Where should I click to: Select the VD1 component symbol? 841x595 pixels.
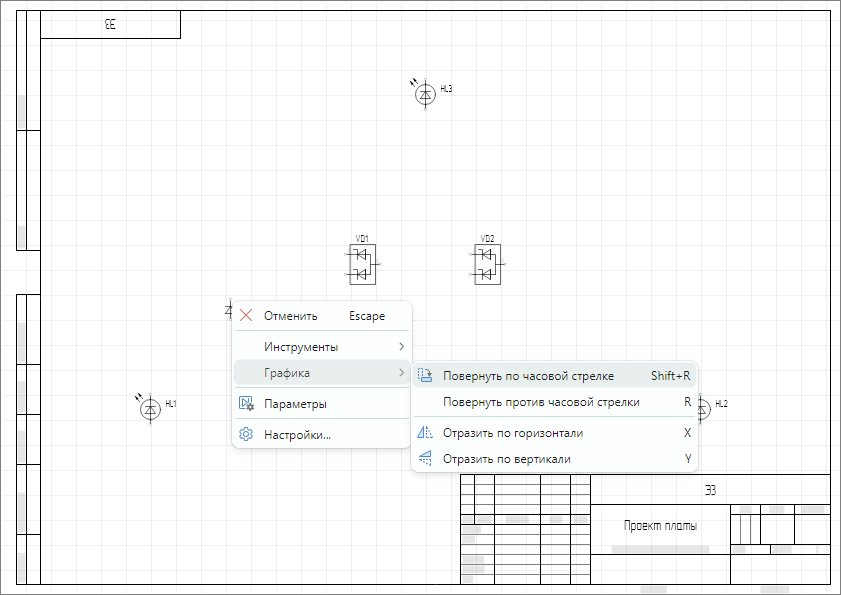(x=362, y=265)
